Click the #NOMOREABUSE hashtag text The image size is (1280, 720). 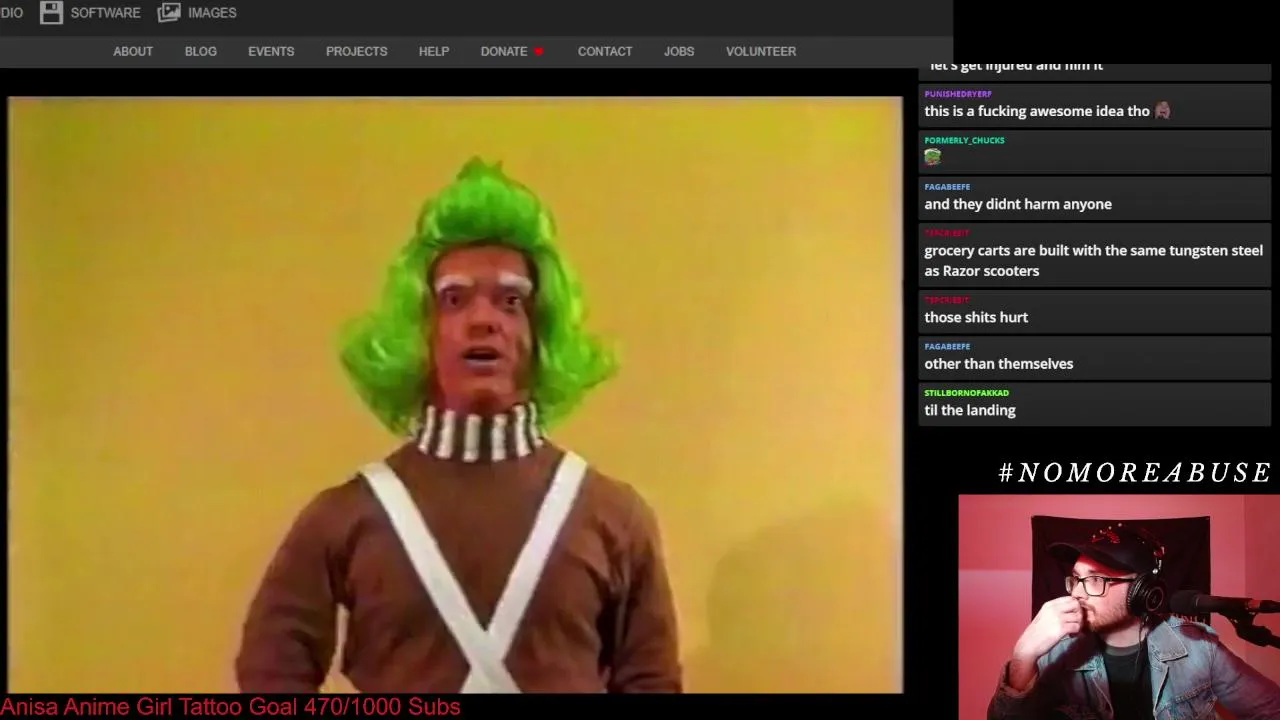[1135, 473]
